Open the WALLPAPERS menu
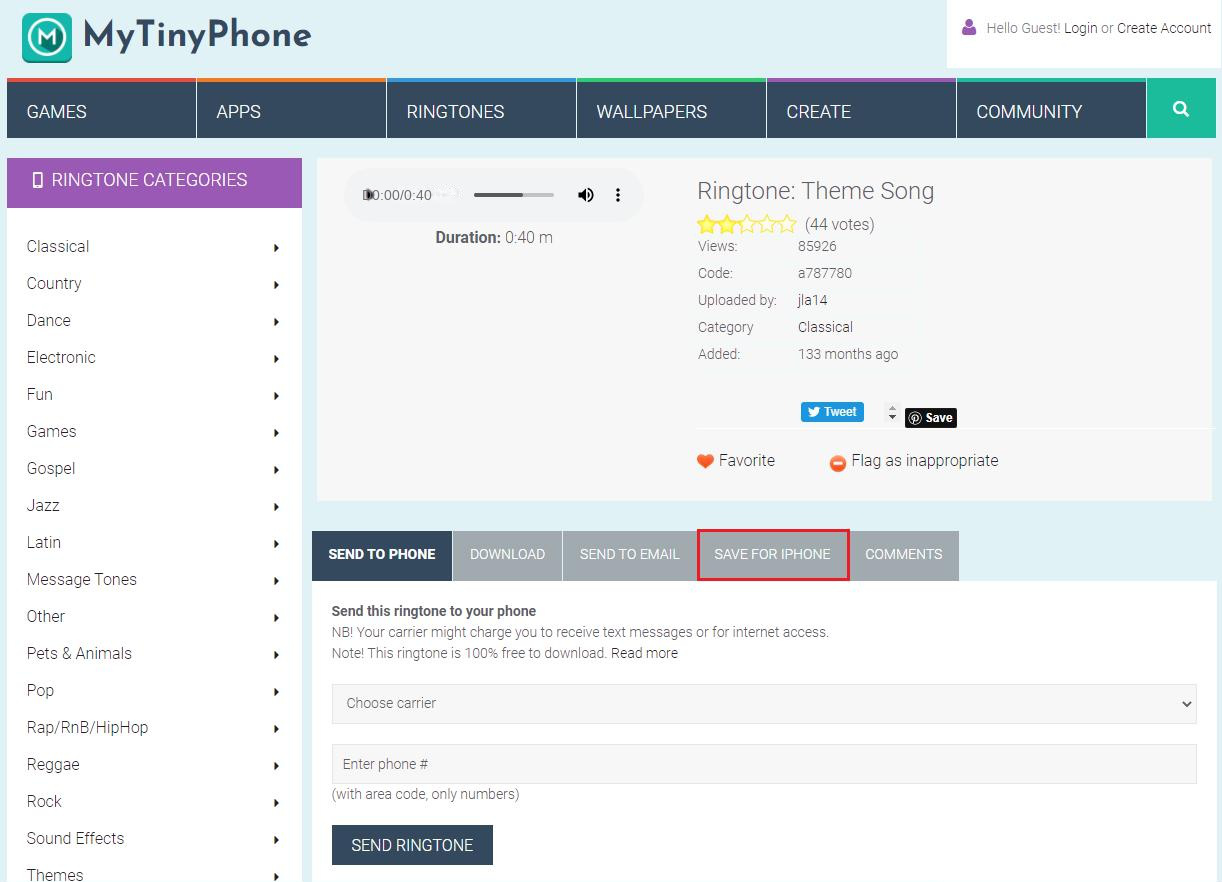 coord(671,109)
